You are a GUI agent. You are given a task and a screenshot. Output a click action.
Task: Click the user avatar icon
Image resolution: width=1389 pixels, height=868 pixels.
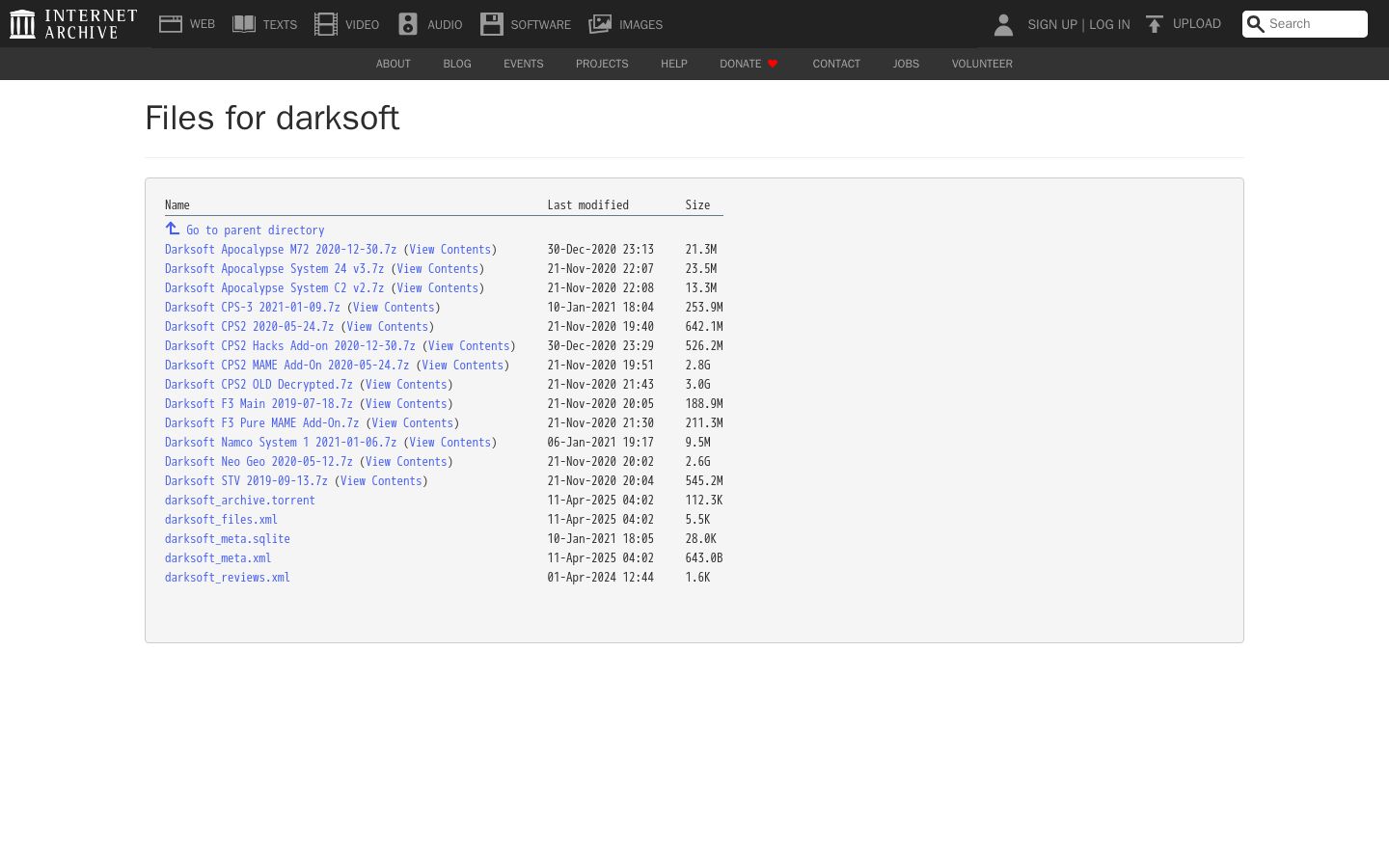[1003, 24]
